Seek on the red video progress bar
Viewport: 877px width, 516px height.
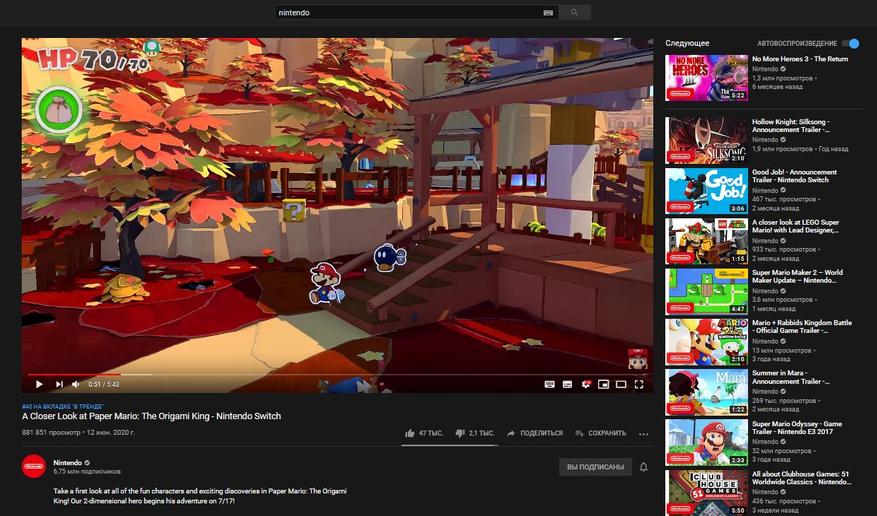(x=337, y=375)
